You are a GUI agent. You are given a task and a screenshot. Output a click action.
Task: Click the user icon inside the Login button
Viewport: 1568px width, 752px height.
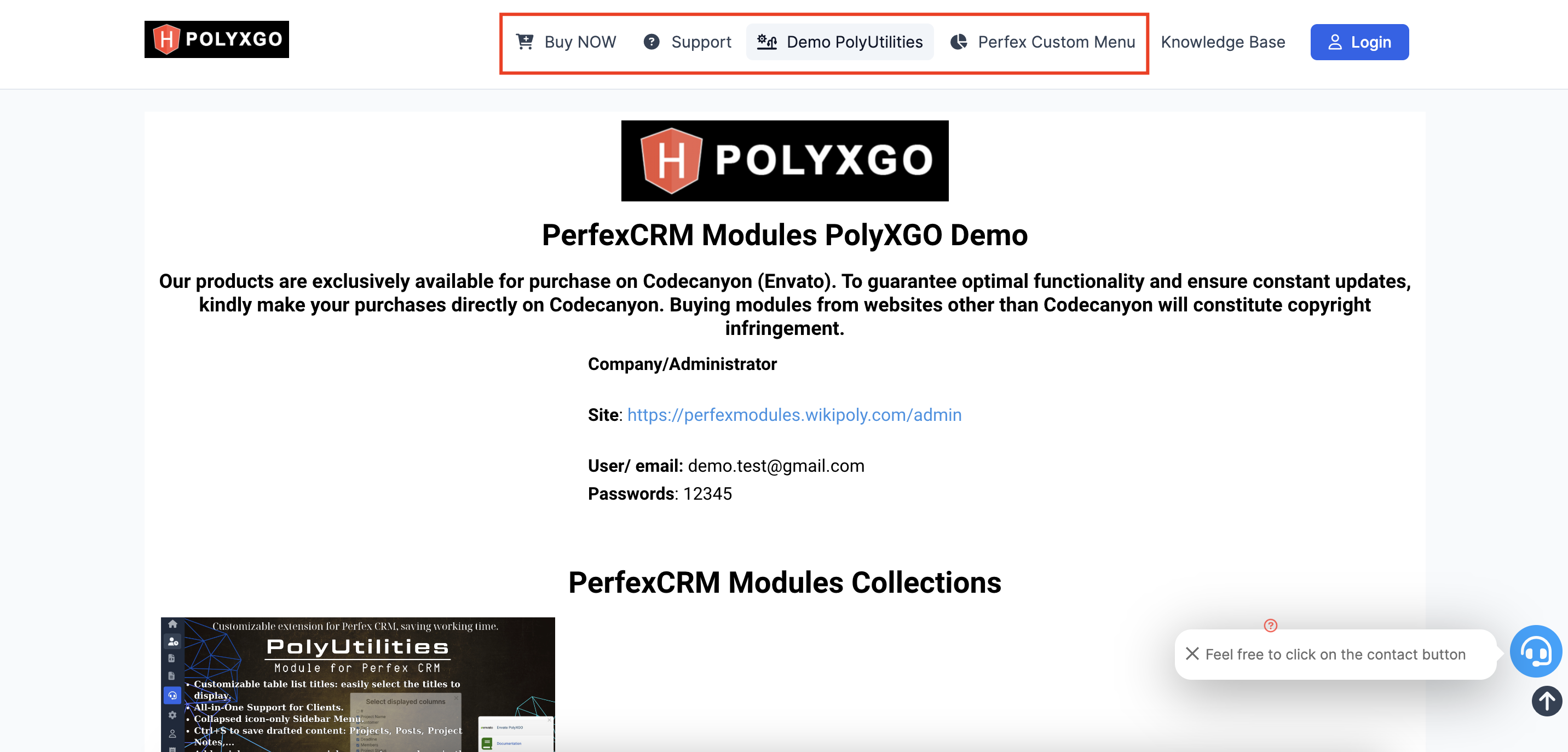[1334, 43]
